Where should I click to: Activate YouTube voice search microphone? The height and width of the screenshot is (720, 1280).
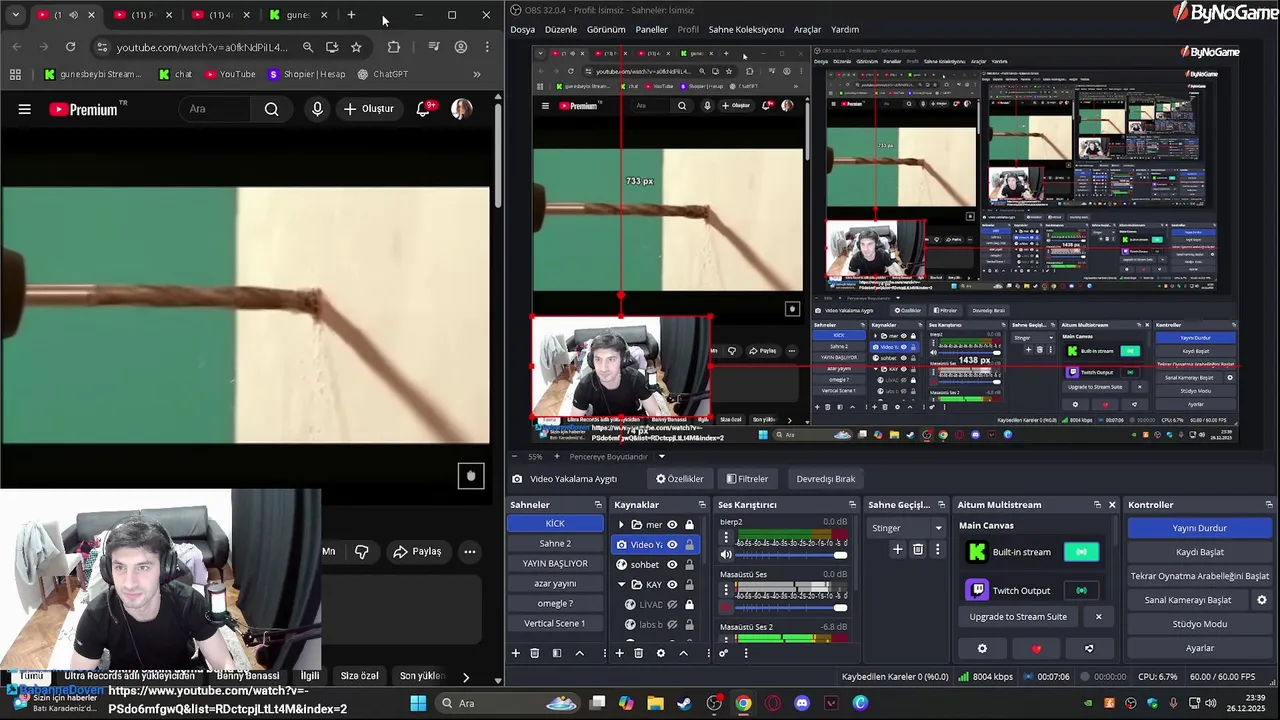click(x=317, y=109)
